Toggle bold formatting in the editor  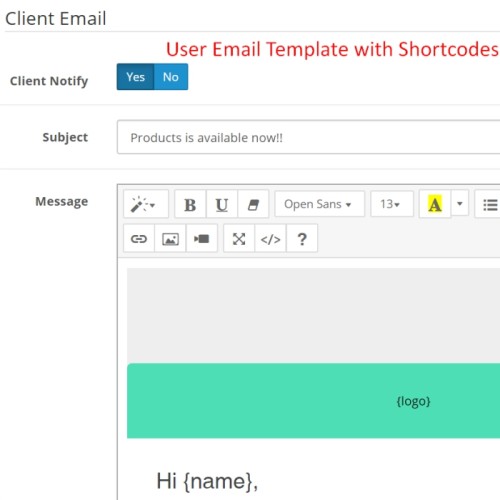coord(190,204)
